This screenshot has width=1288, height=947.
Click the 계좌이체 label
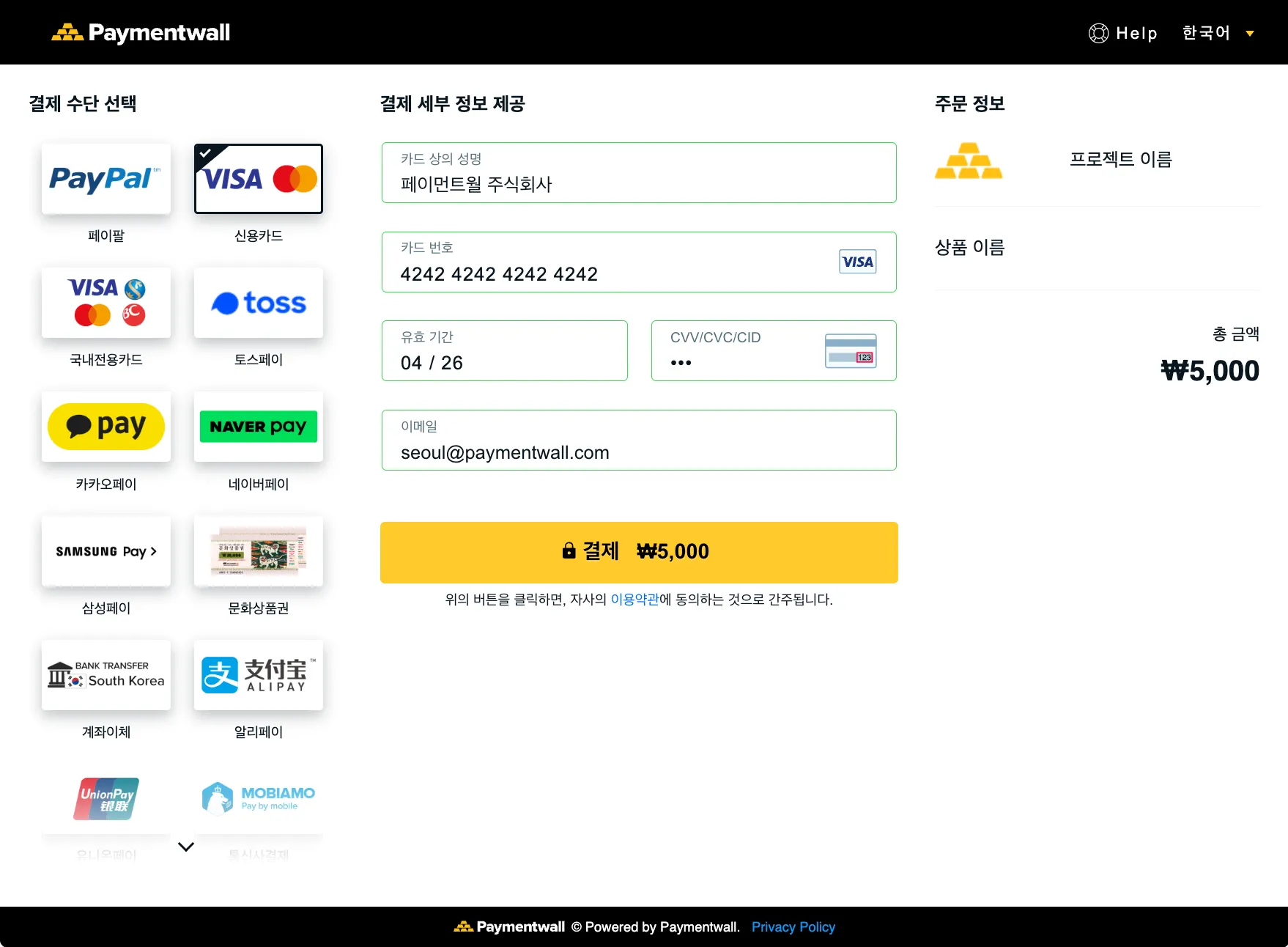[106, 732]
